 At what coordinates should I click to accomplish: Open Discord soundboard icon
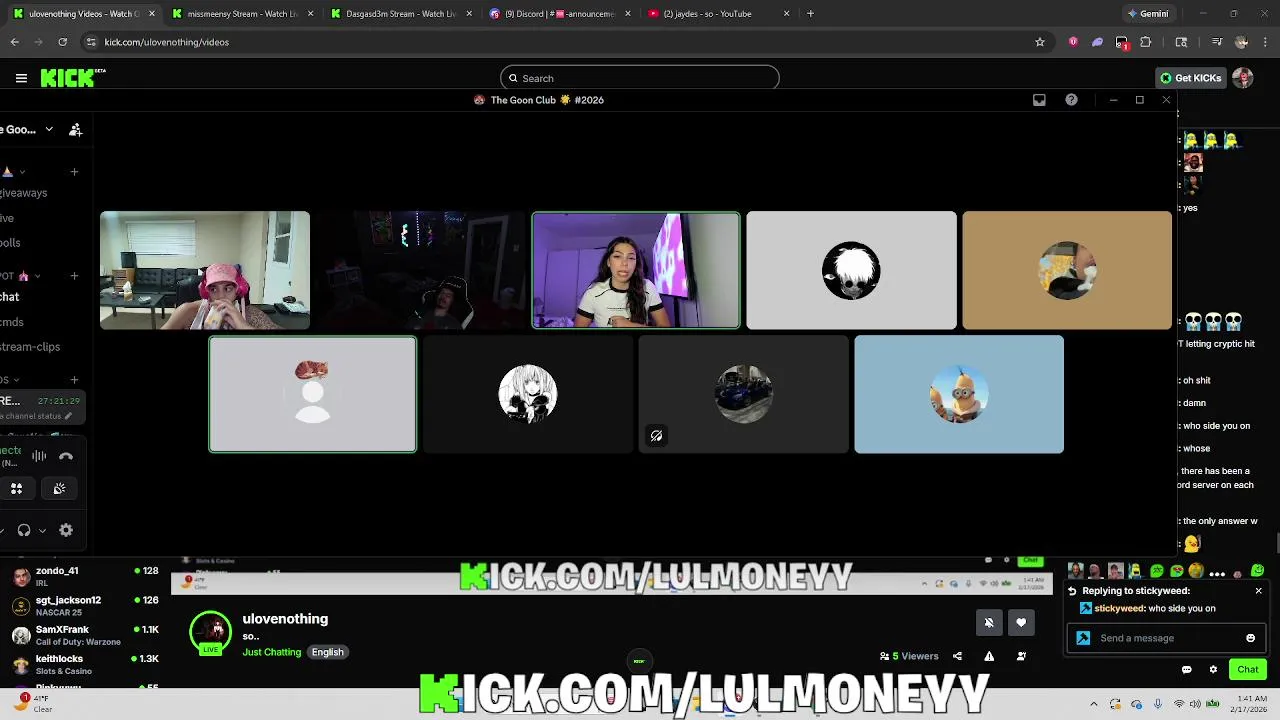pyautogui.click(x=59, y=489)
